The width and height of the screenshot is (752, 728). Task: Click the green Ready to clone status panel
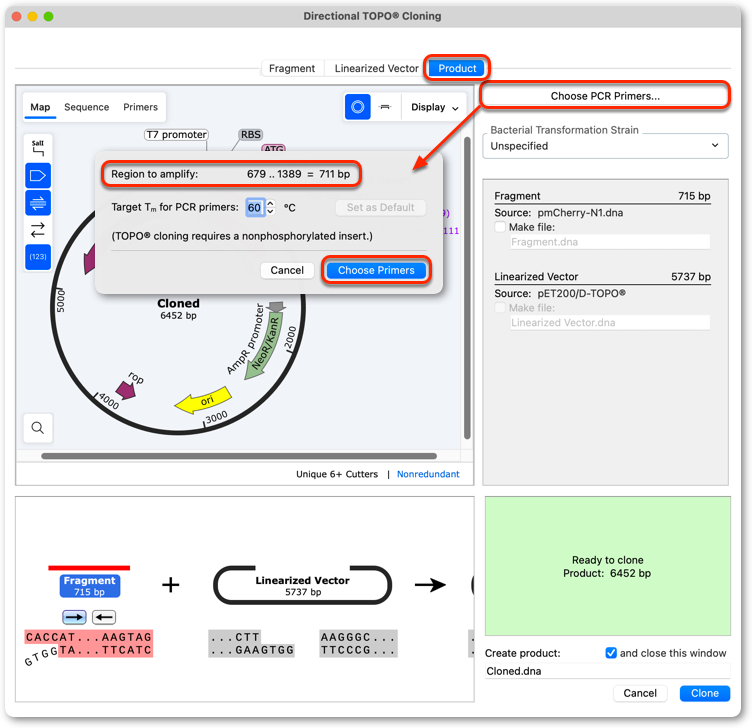607,566
